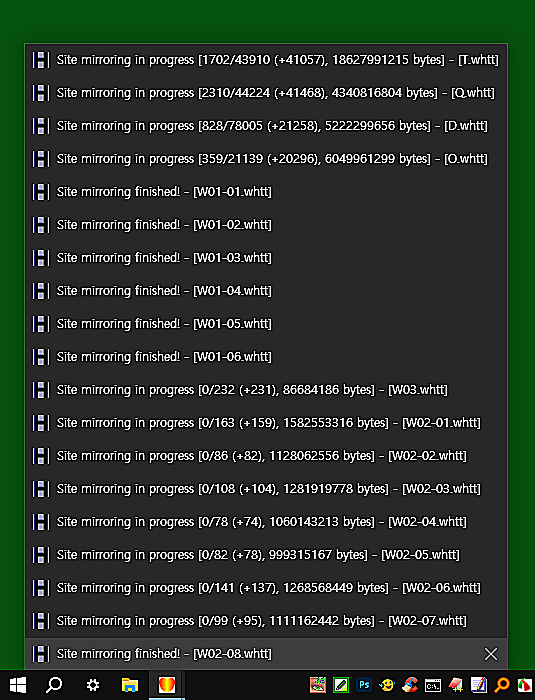This screenshot has width=535, height=700.
Task: Click the window icon beside W01-02.whtt
Action: click(x=41, y=225)
